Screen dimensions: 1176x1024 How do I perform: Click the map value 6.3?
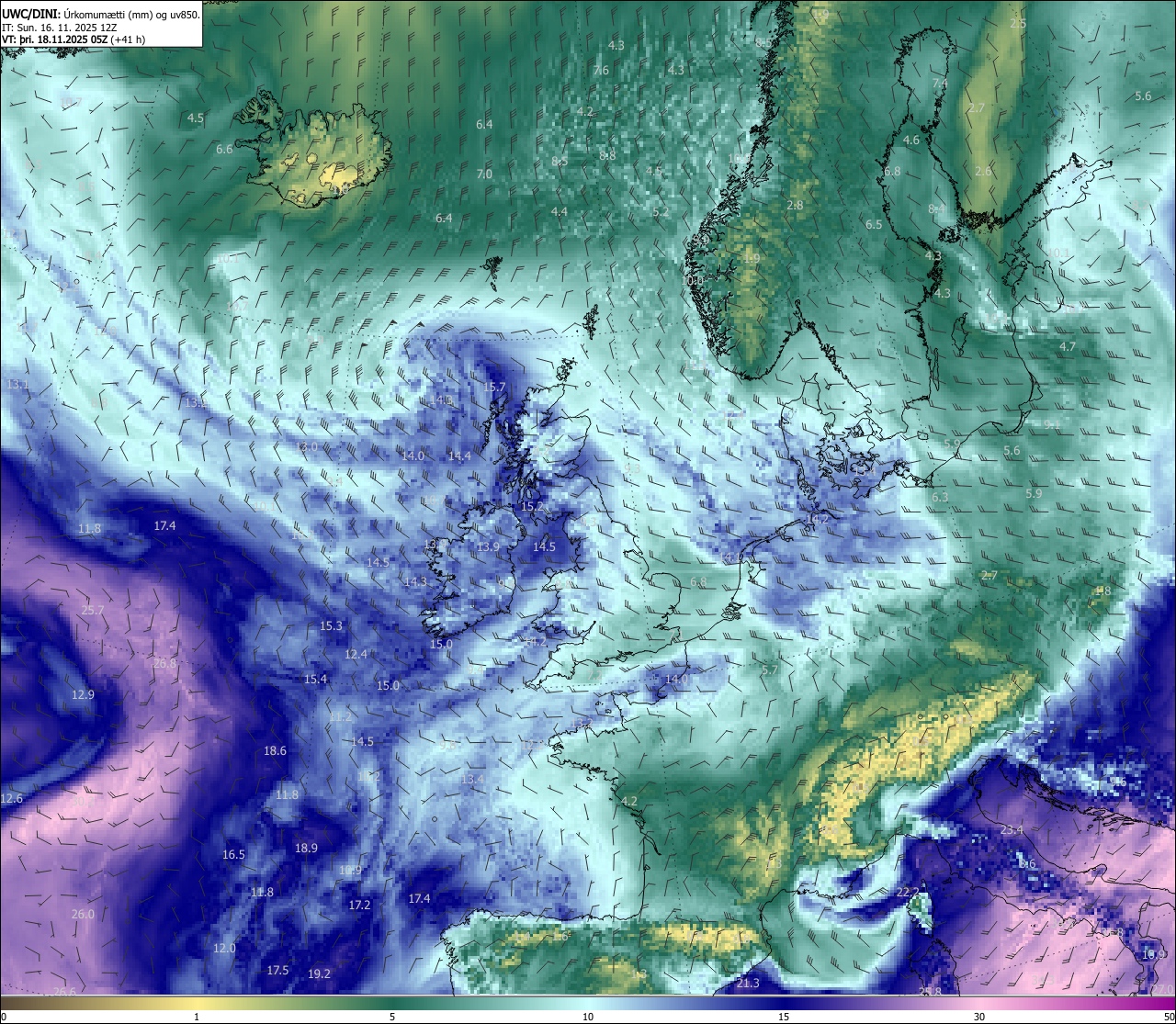tap(940, 497)
